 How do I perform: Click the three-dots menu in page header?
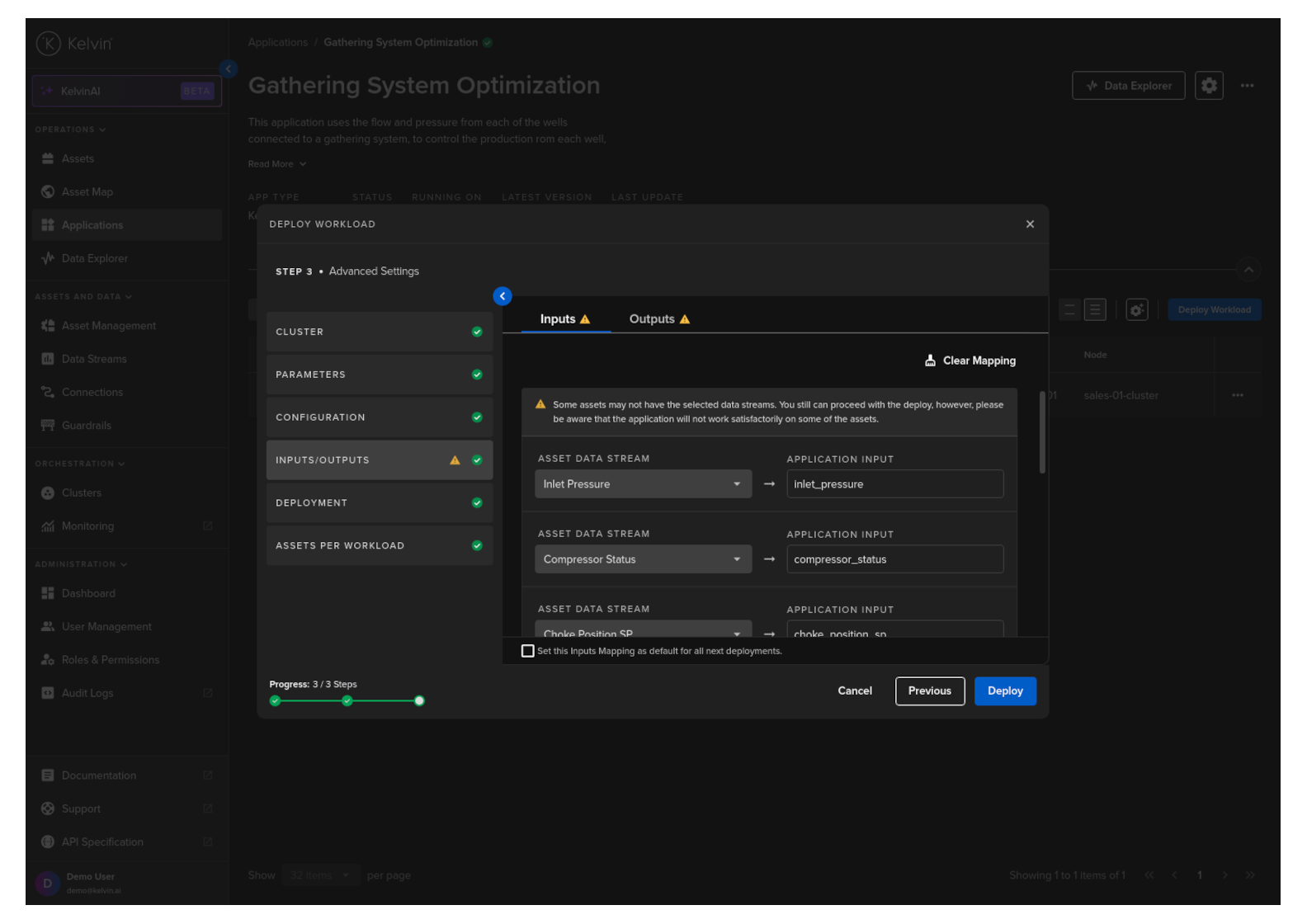pyautogui.click(x=1247, y=86)
